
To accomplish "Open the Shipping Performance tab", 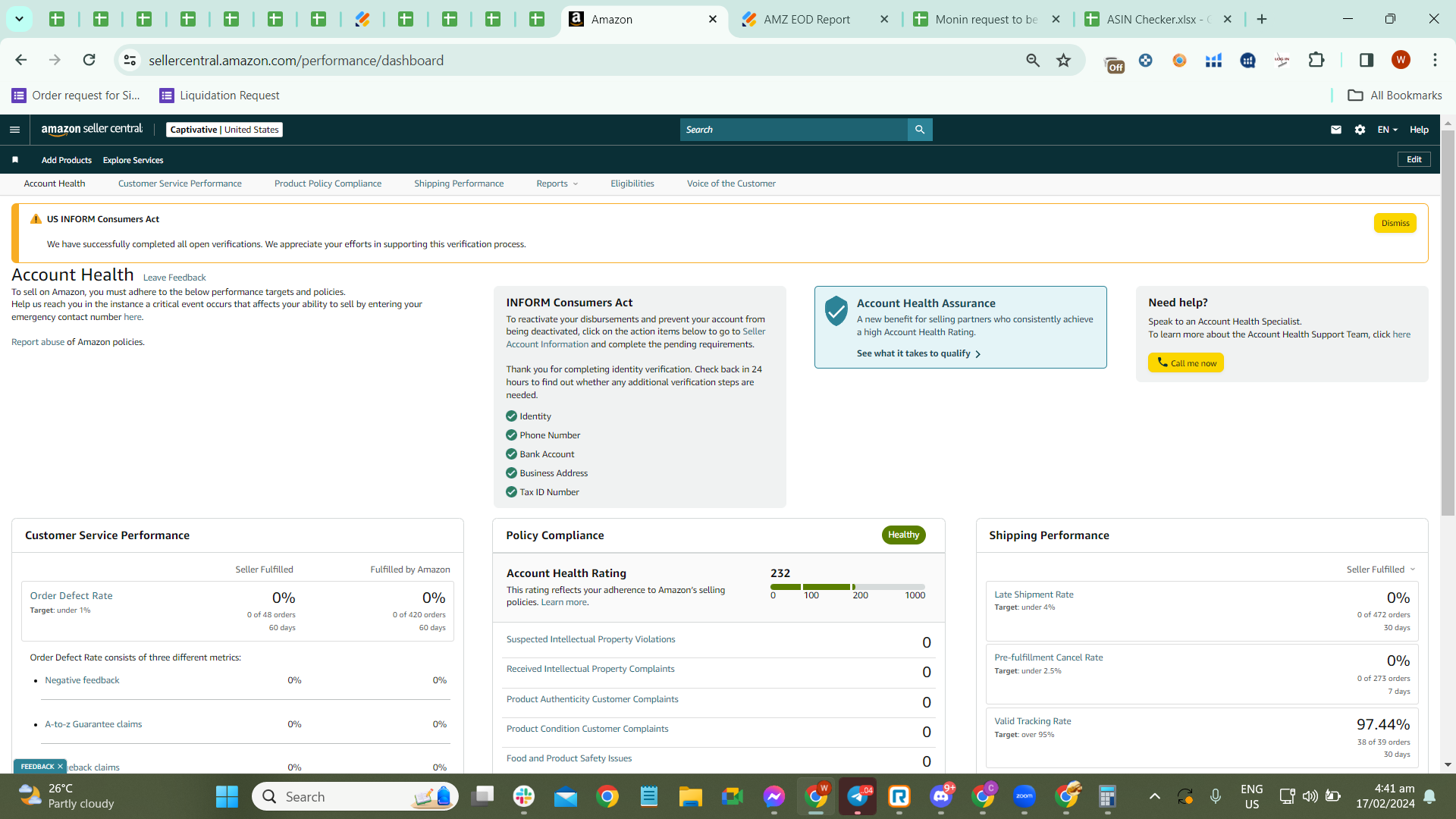I will pos(459,184).
